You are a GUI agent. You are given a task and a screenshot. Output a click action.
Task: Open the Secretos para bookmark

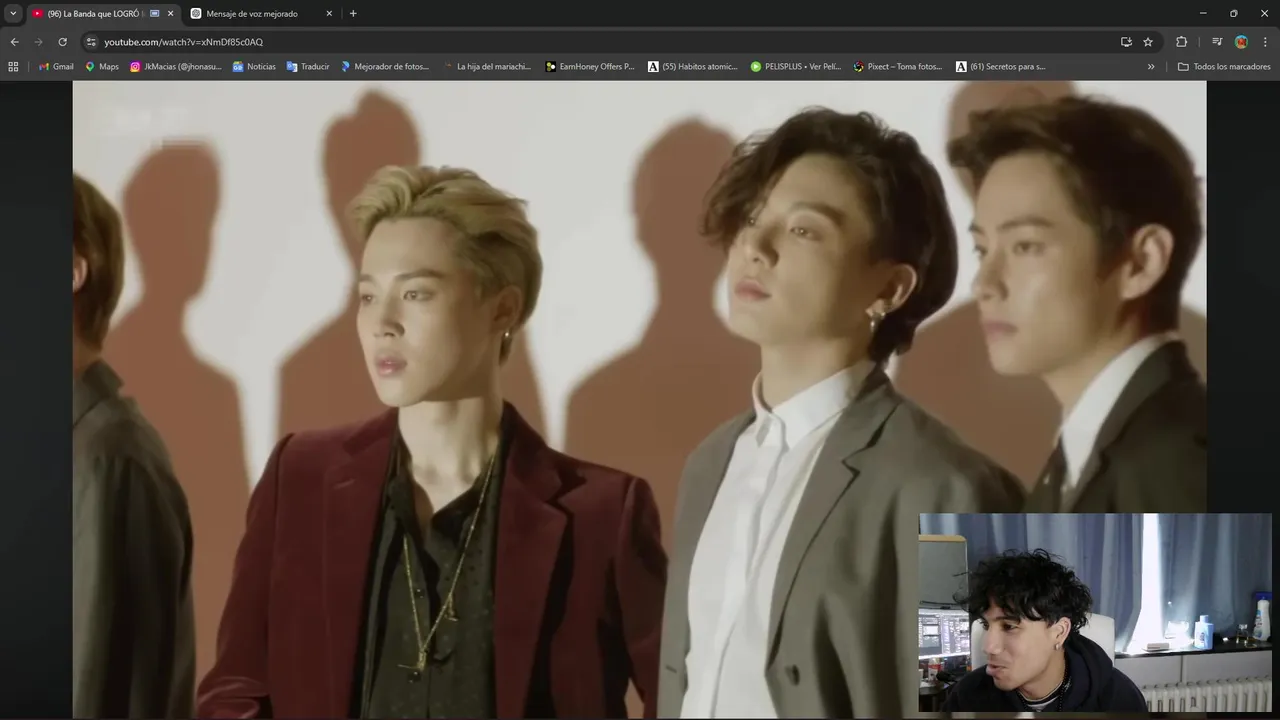coord(1000,67)
